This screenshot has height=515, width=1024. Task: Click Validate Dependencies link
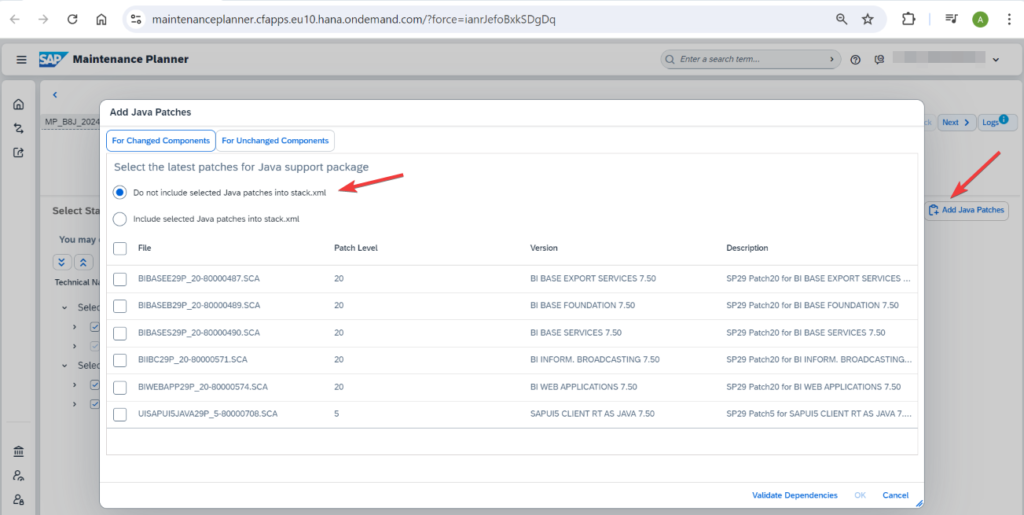pyautogui.click(x=795, y=495)
